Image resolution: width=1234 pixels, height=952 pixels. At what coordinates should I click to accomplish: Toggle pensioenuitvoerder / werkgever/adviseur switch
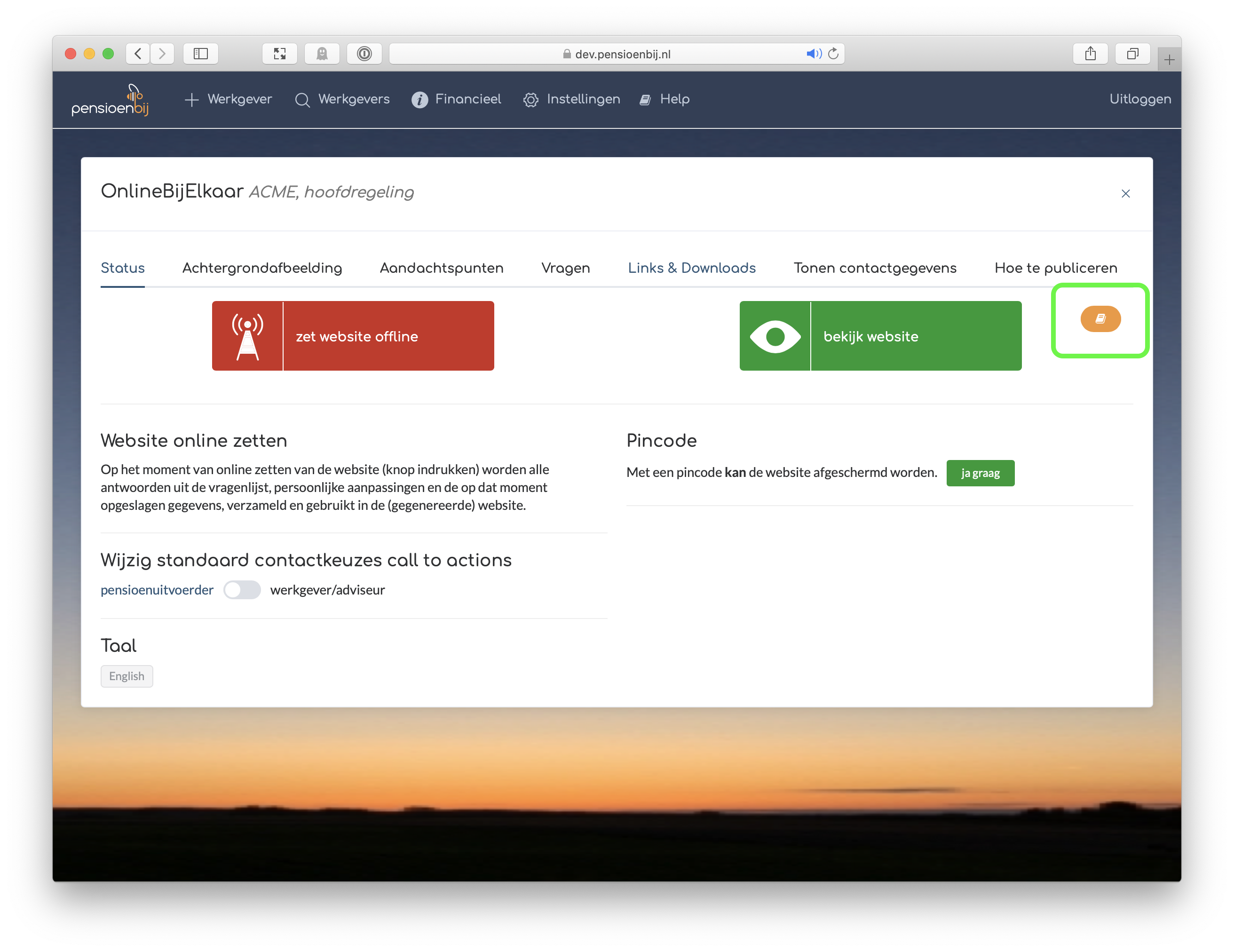[242, 590]
